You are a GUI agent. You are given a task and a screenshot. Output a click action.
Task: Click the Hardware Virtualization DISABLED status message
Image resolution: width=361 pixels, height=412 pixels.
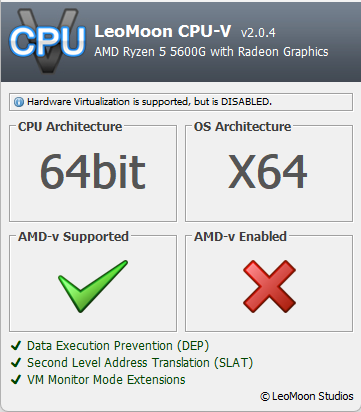149,102
